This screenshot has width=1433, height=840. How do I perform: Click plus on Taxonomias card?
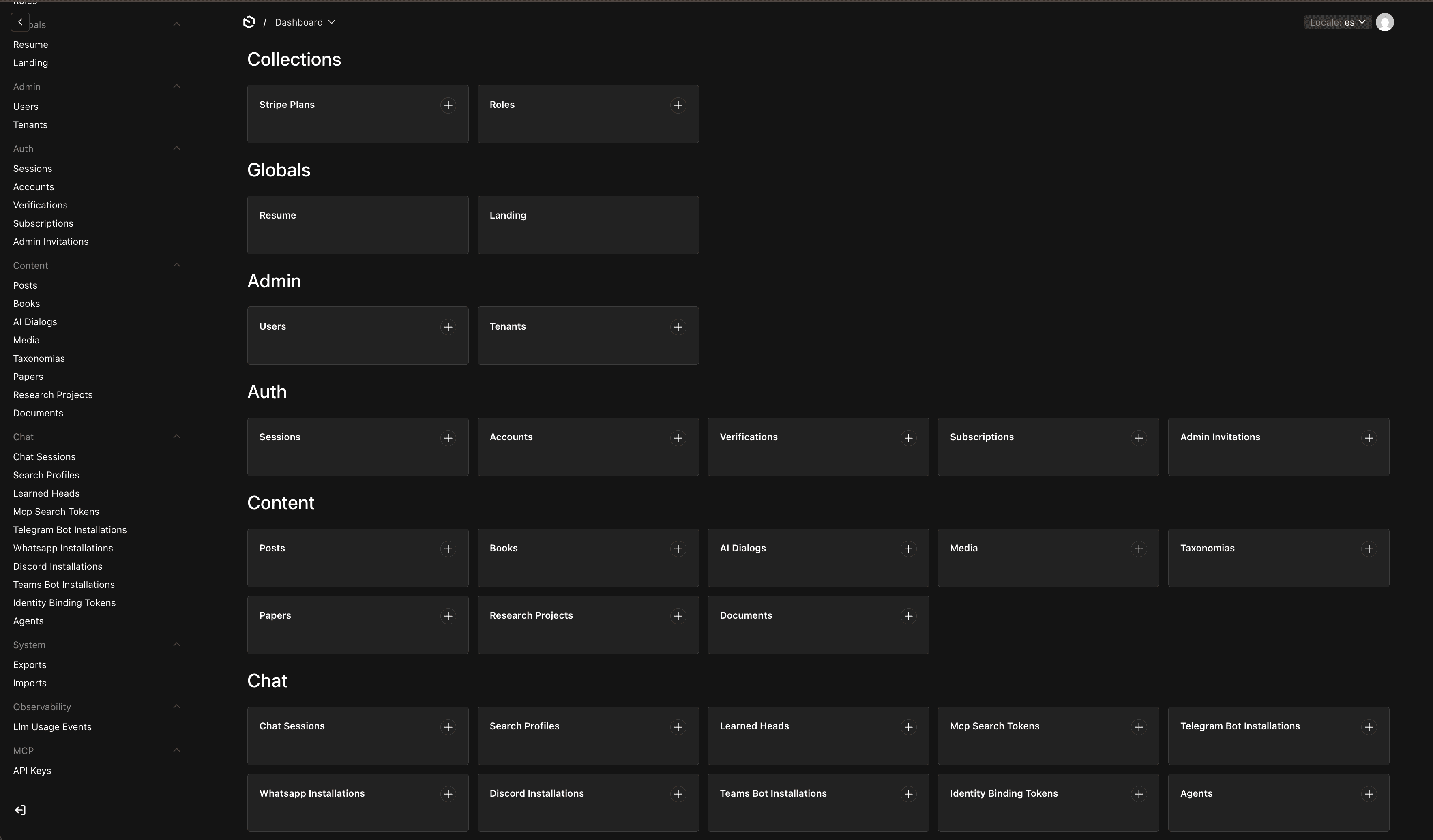click(1369, 549)
